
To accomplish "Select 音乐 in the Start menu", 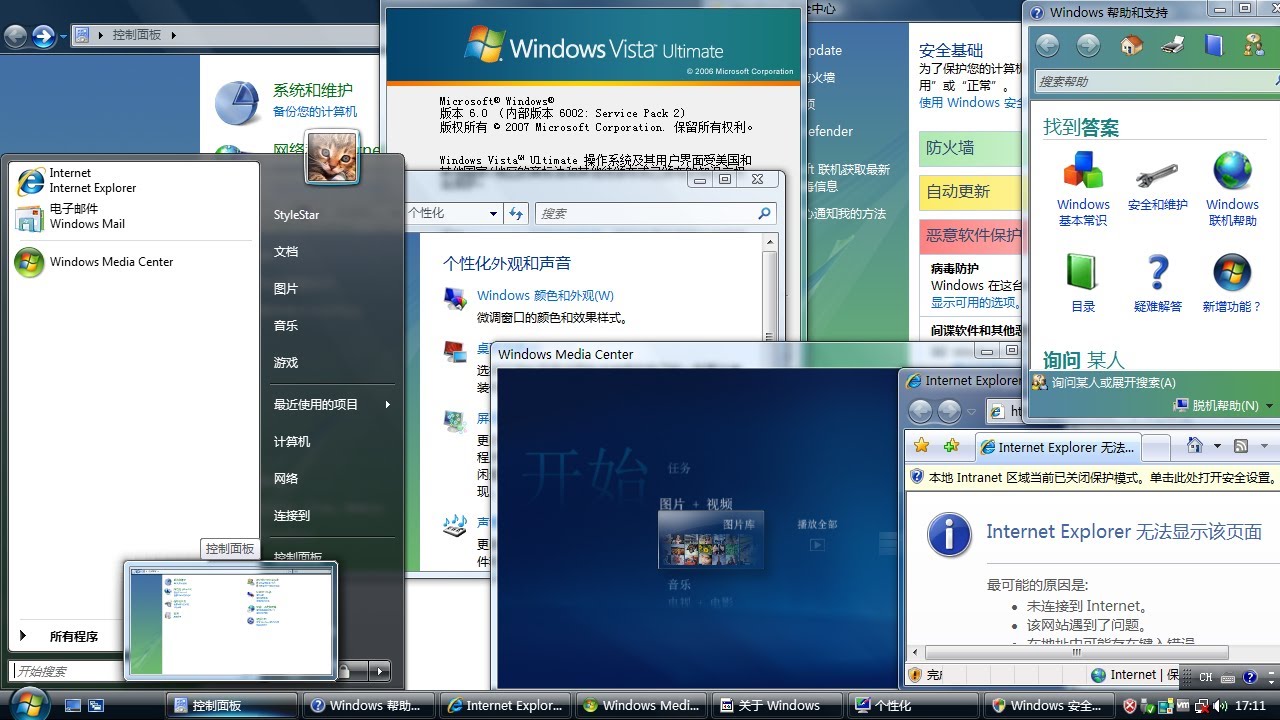I will [286, 326].
